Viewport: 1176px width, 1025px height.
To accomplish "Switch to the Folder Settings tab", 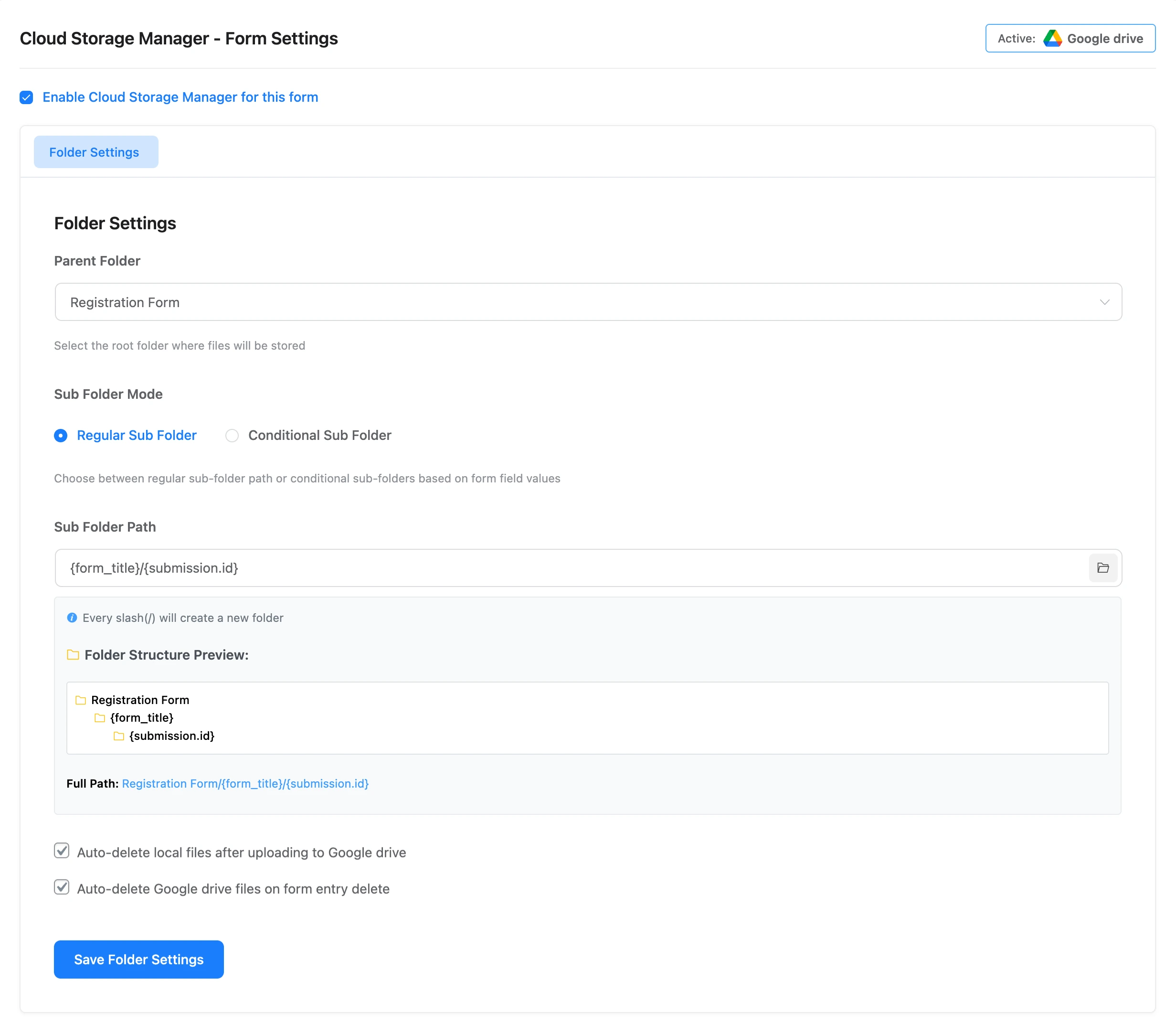I will click(95, 152).
